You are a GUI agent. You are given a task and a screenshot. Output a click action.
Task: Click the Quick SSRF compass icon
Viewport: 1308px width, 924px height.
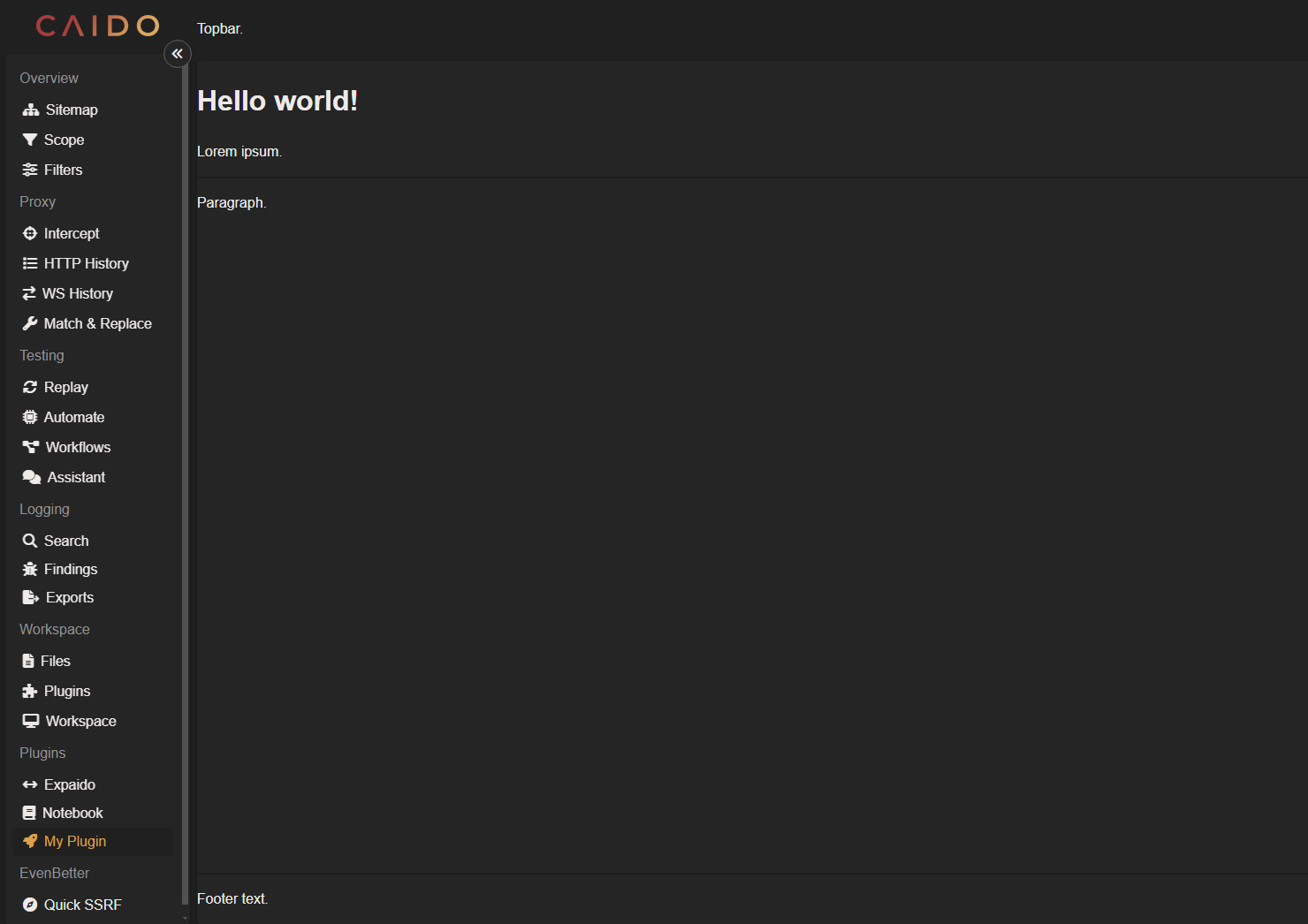pyautogui.click(x=30, y=905)
